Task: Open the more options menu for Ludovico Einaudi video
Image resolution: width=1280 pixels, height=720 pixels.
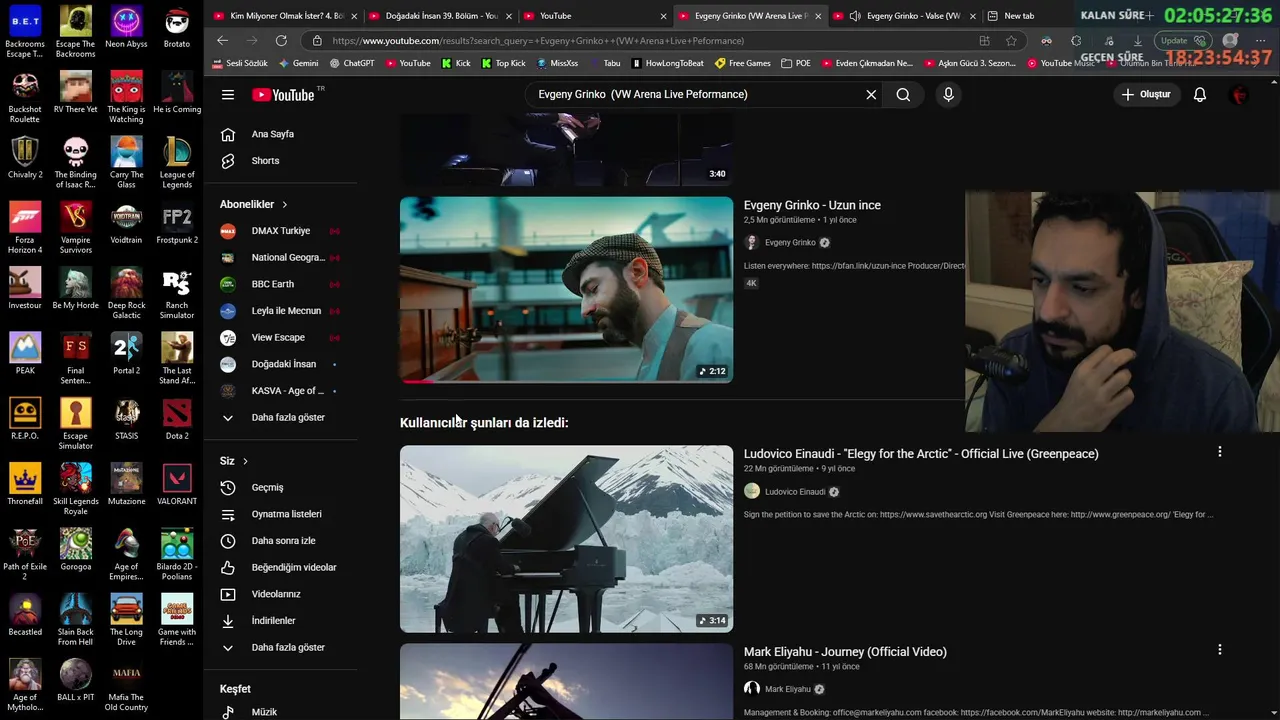Action: [1219, 452]
